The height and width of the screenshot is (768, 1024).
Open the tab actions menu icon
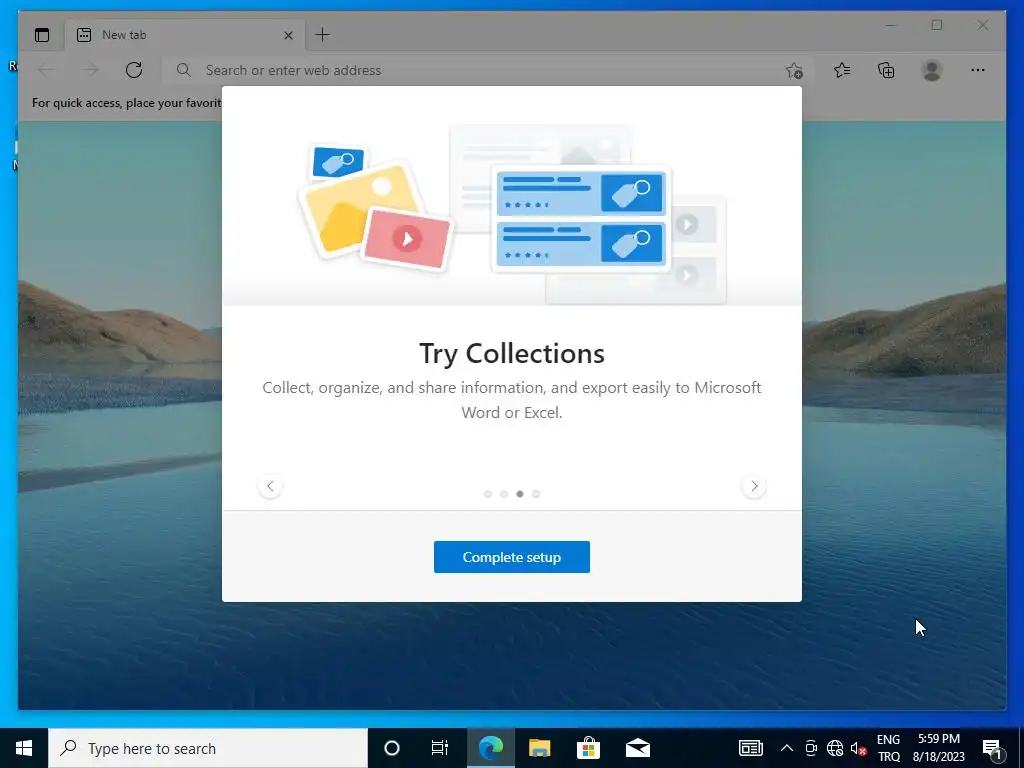[x=42, y=35]
